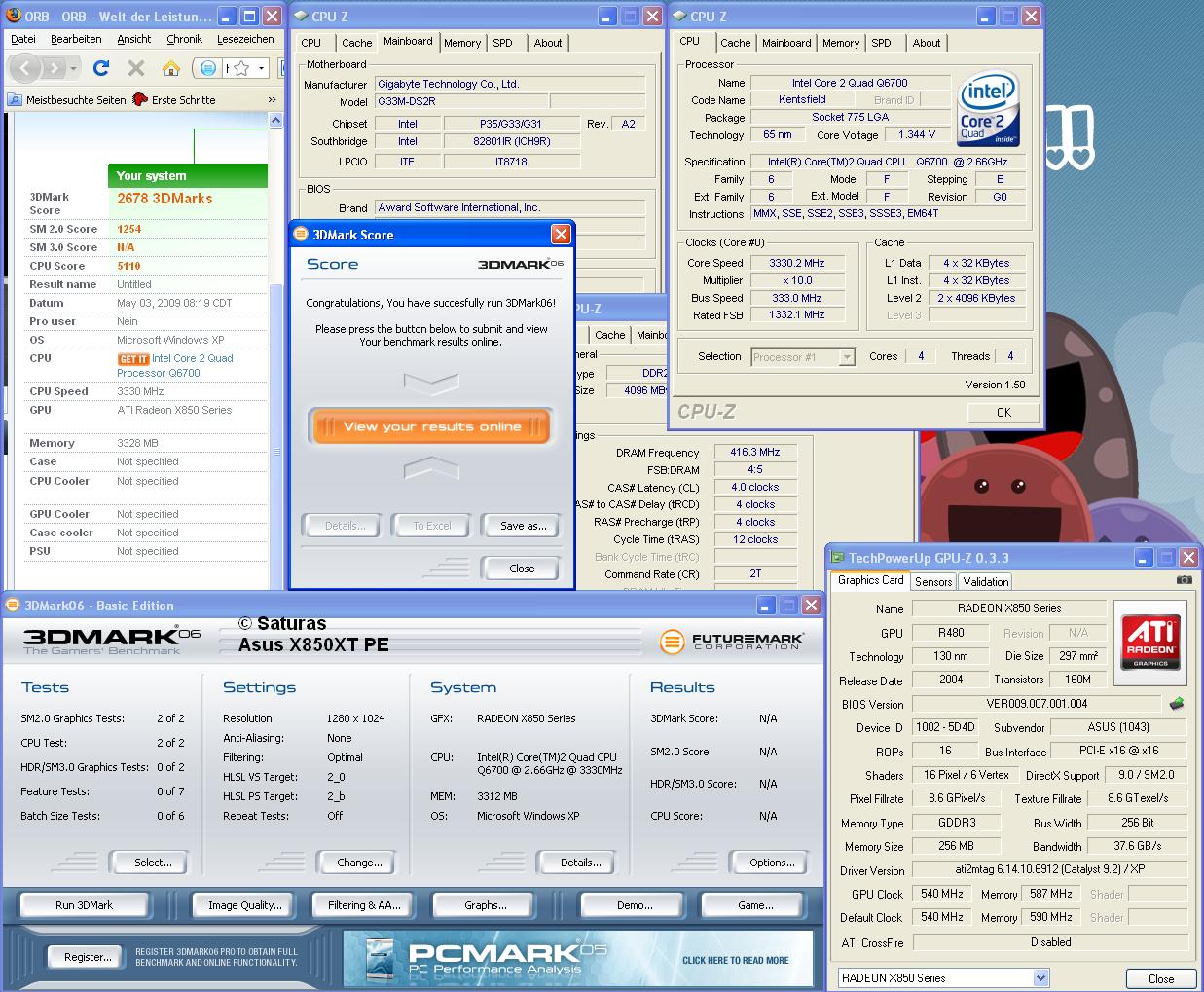Viewport: 1204px width, 992px height.
Task: Click Graphs... button in 3DMark06
Action: pos(485,905)
